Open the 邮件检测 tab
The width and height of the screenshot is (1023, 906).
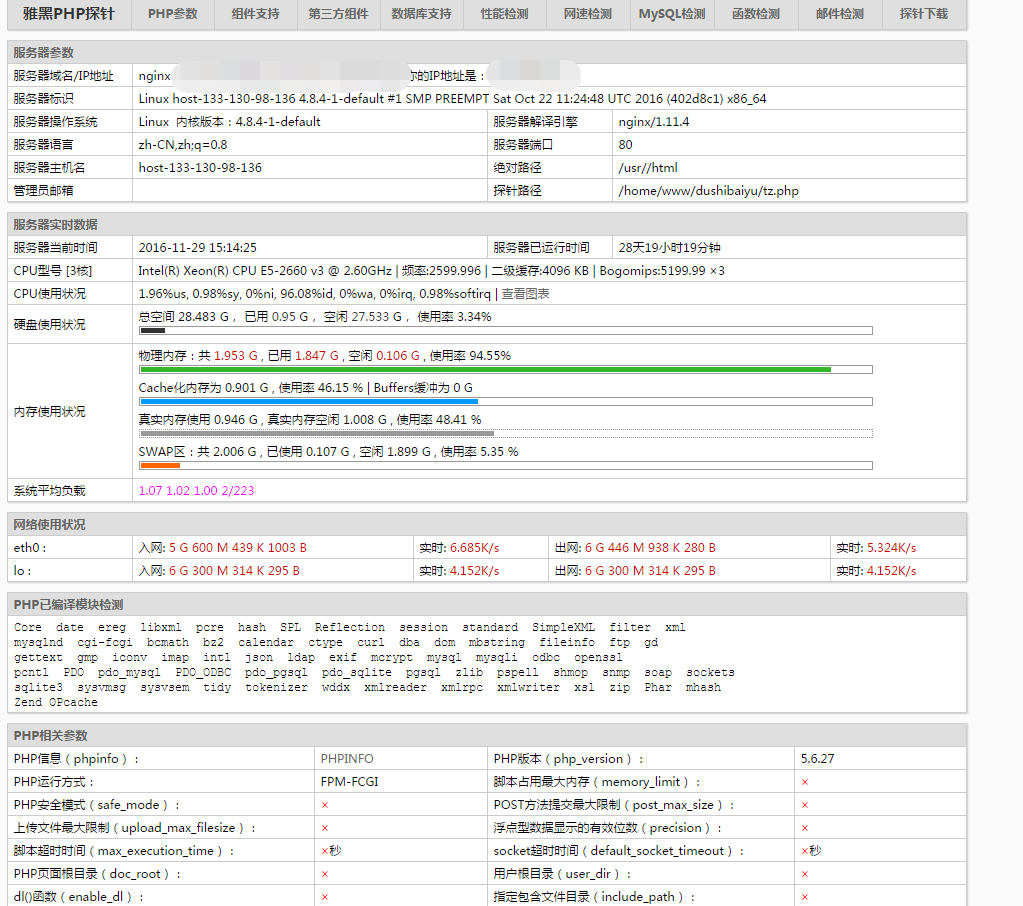pyautogui.click(x=840, y=14)
